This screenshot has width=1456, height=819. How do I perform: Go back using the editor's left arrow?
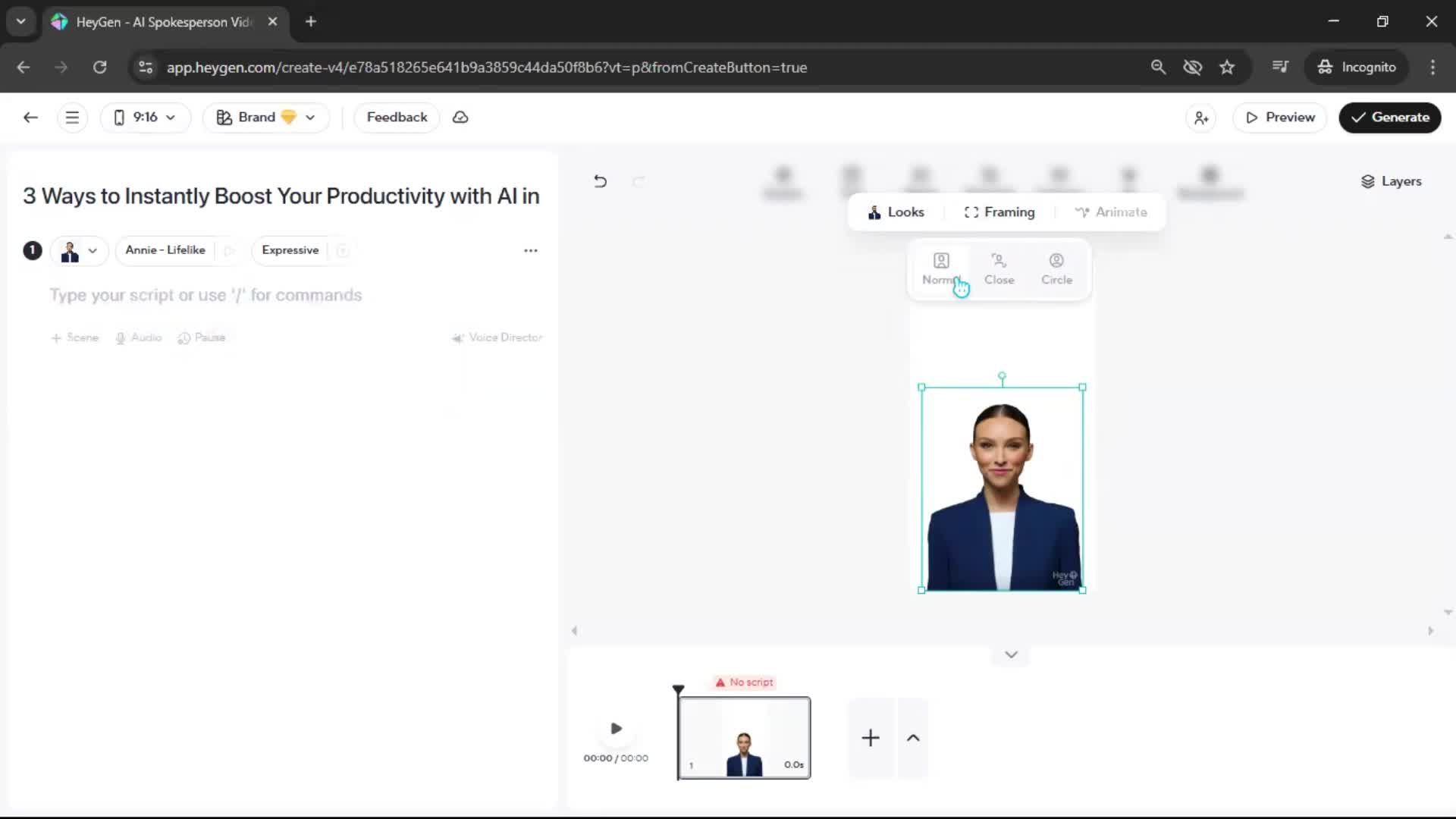click(30, 118)
